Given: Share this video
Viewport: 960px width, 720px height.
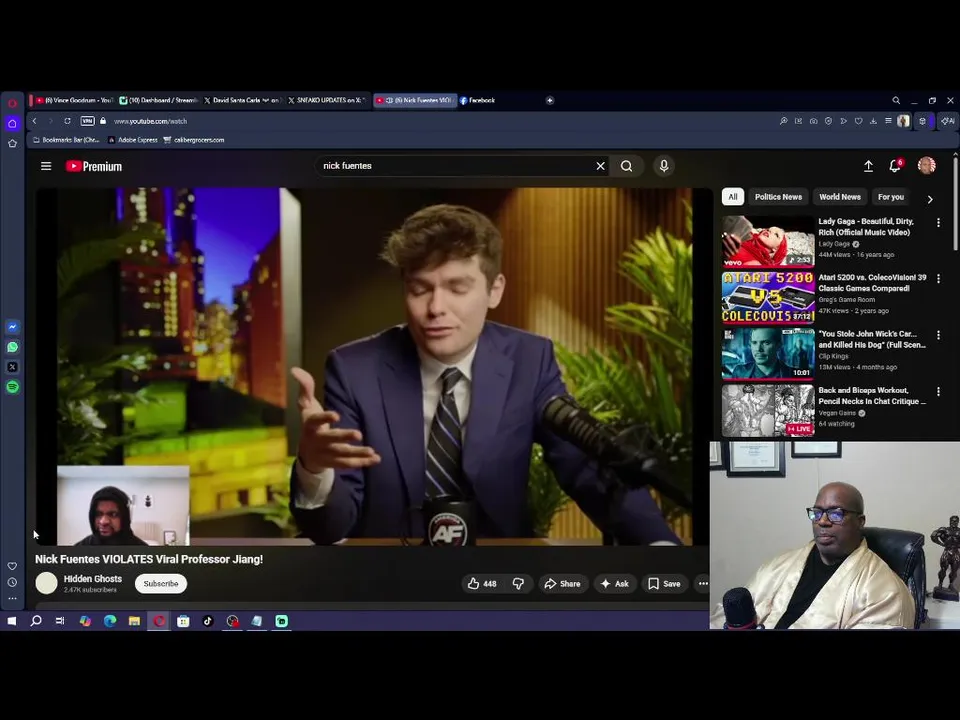Looking at the screenshot, I should pyautogui.click(x=562, y=583).
